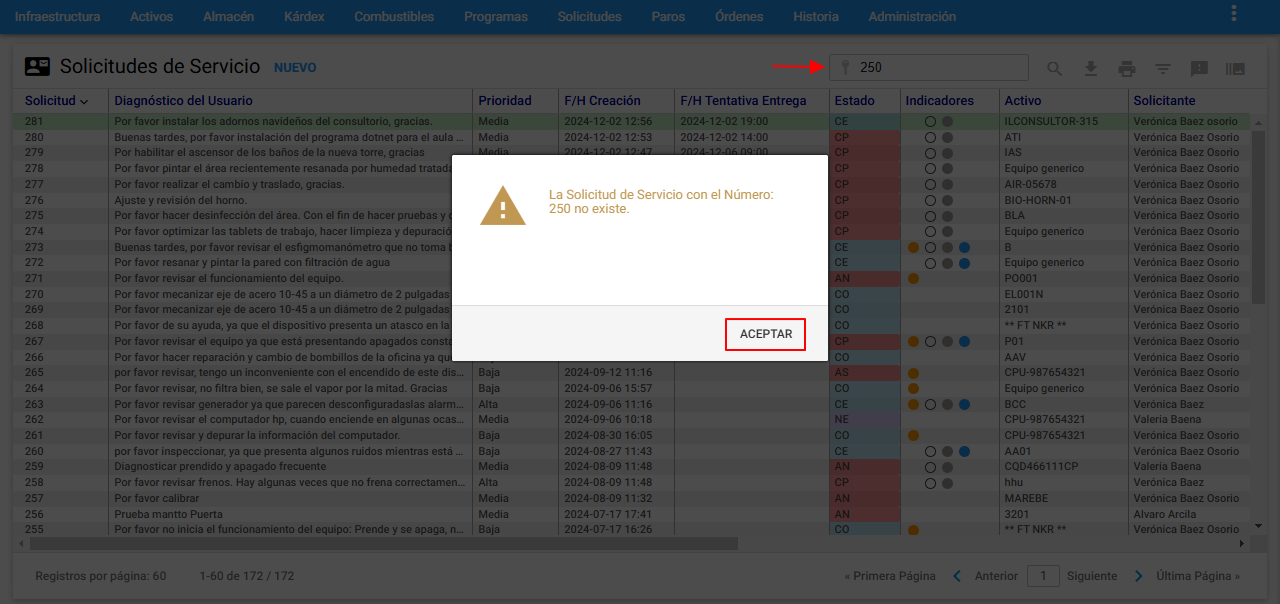
Task: Click the blue indicator dot in row 260
Action: click(964, 451)
